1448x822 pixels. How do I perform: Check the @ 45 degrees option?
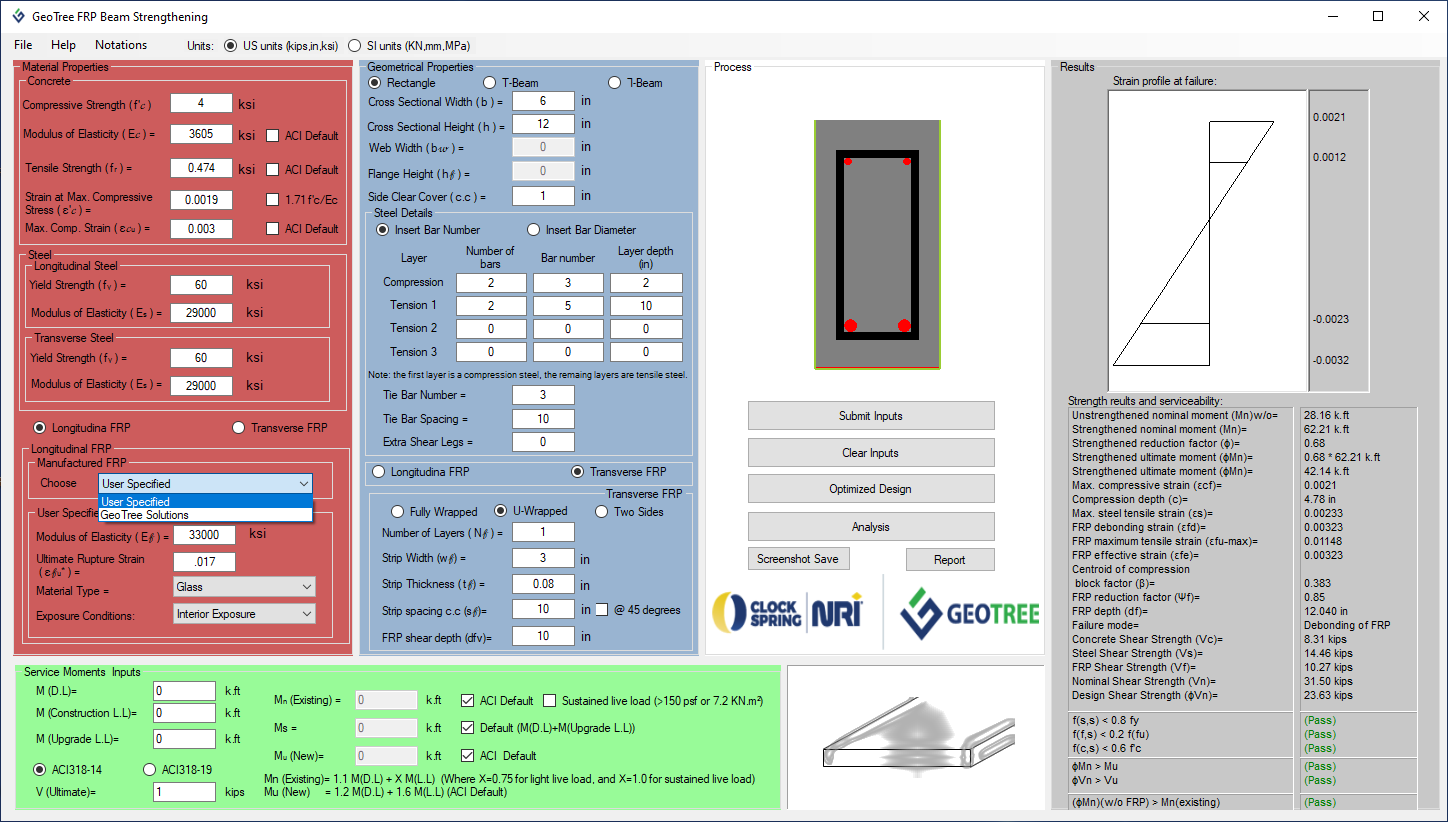click(602, 609)
